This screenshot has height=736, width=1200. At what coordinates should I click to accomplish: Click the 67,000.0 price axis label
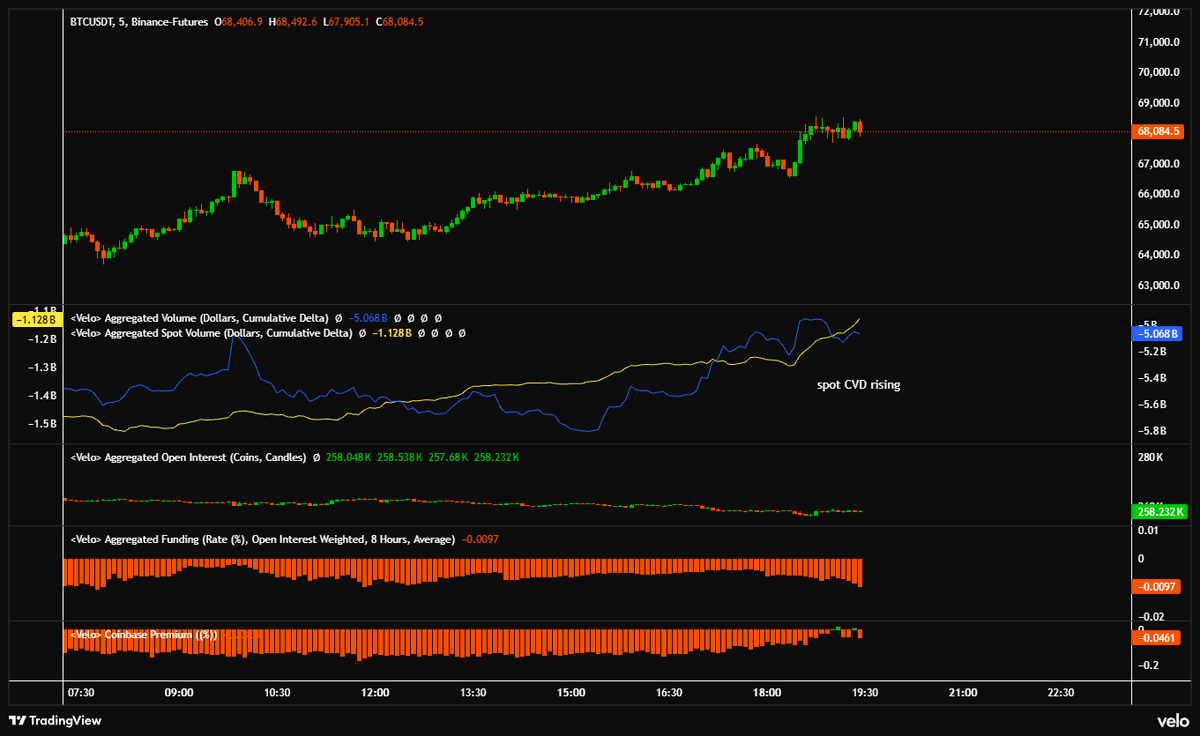pyautogui.click(x=1159, y=164)
